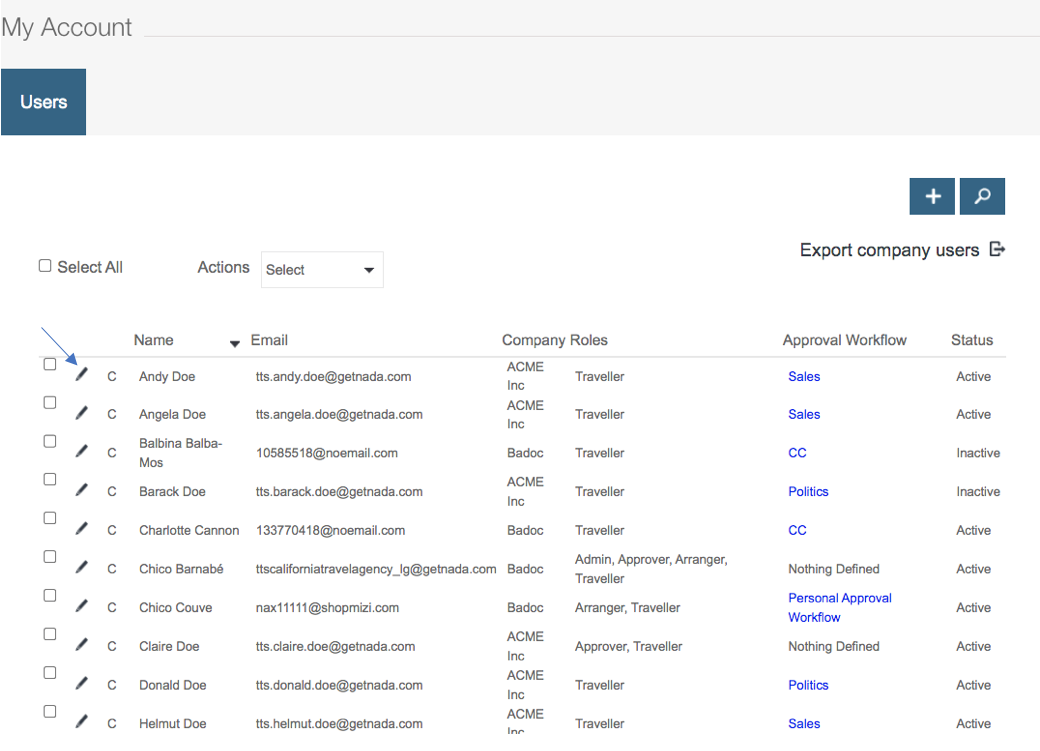The width and height of the screenshot is (1040, 751).
Task: Switch to the Users tab
Action: (x=43, y=102)
